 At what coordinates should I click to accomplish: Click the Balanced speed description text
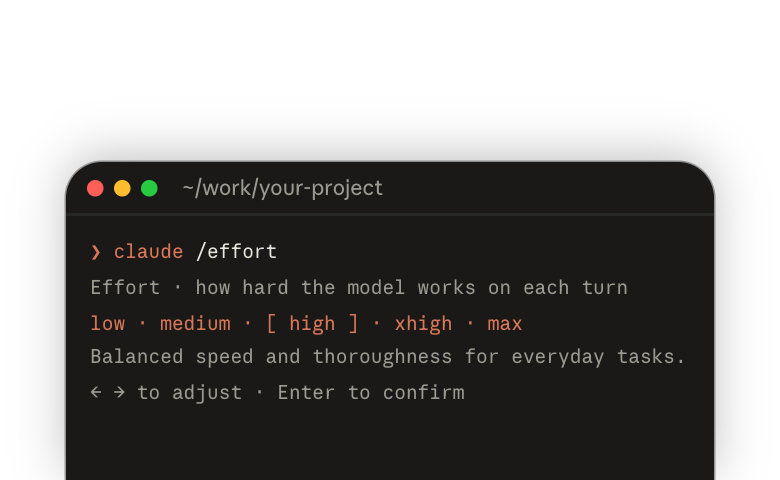click(388, 357)
